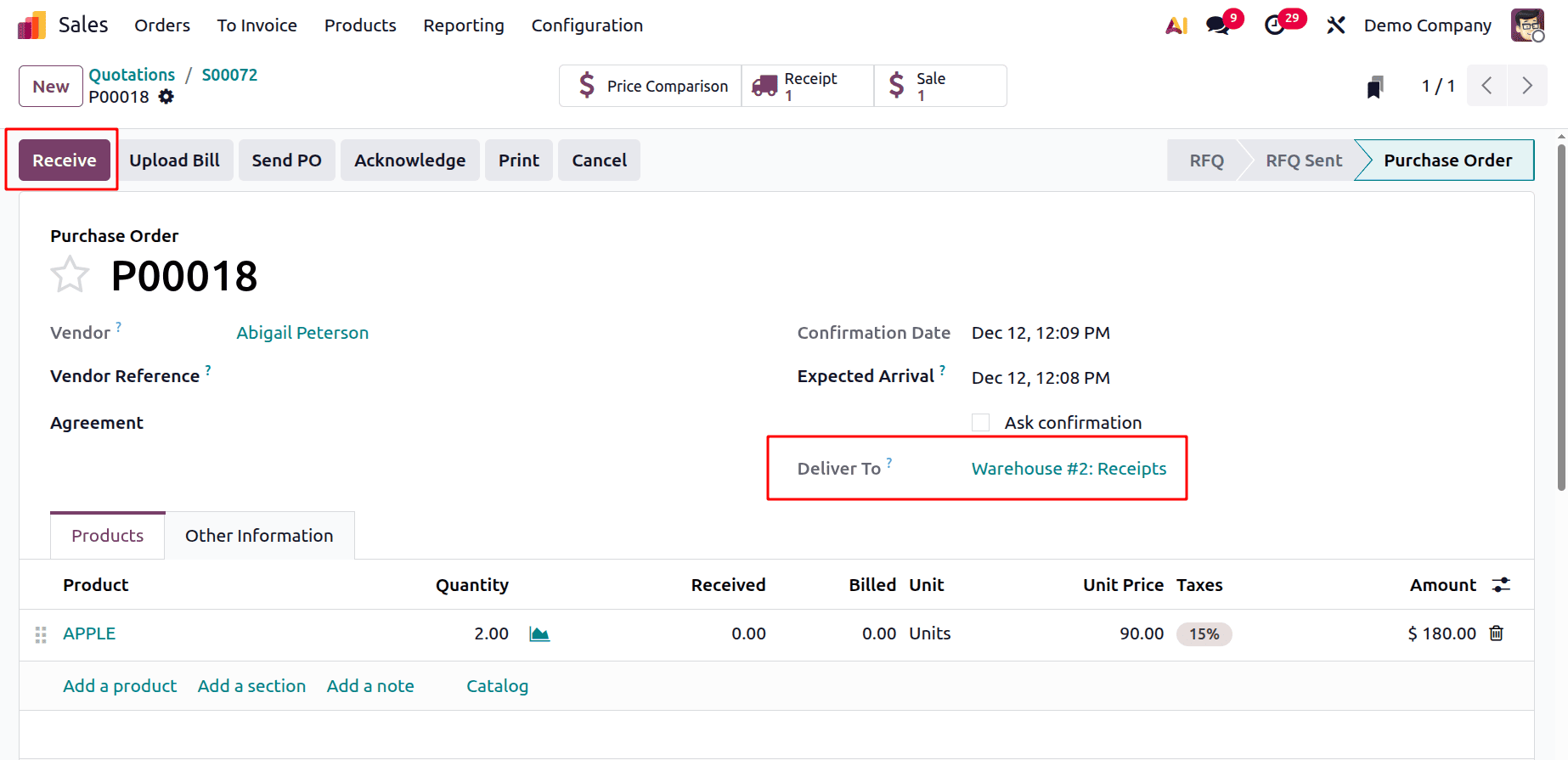Open column options adjust icon

1501,585
